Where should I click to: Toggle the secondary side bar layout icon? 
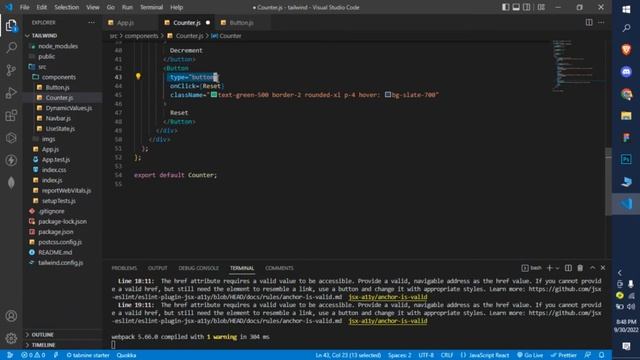pos(527,7)
